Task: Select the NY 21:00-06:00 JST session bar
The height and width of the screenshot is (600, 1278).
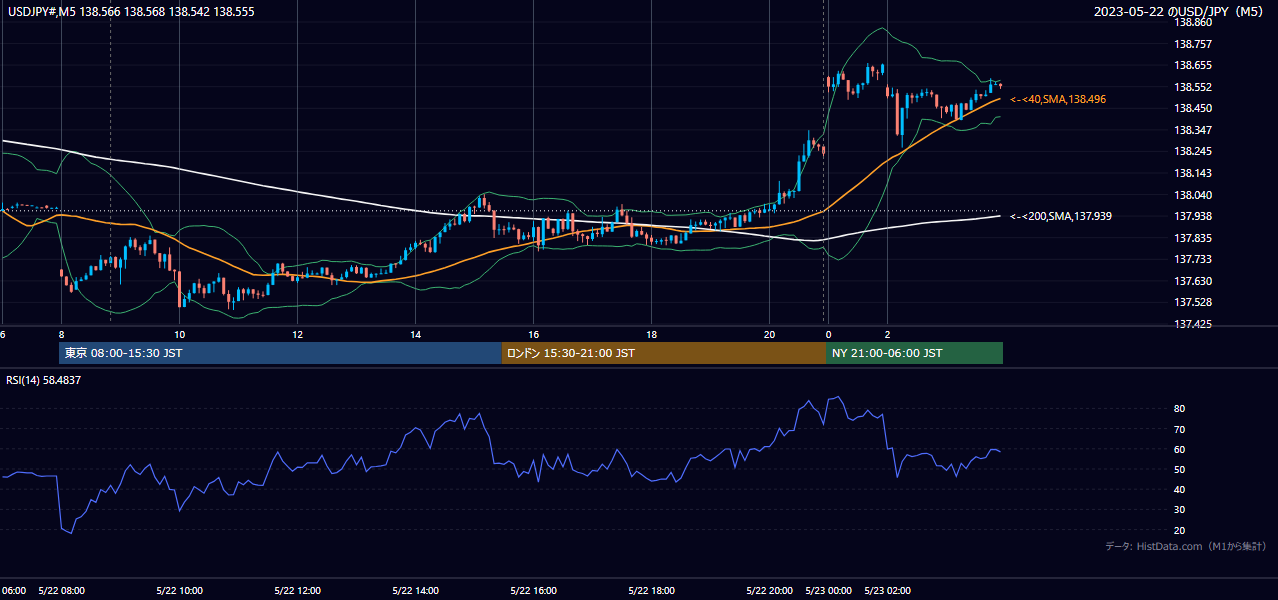Action: (x=914, y=353)
